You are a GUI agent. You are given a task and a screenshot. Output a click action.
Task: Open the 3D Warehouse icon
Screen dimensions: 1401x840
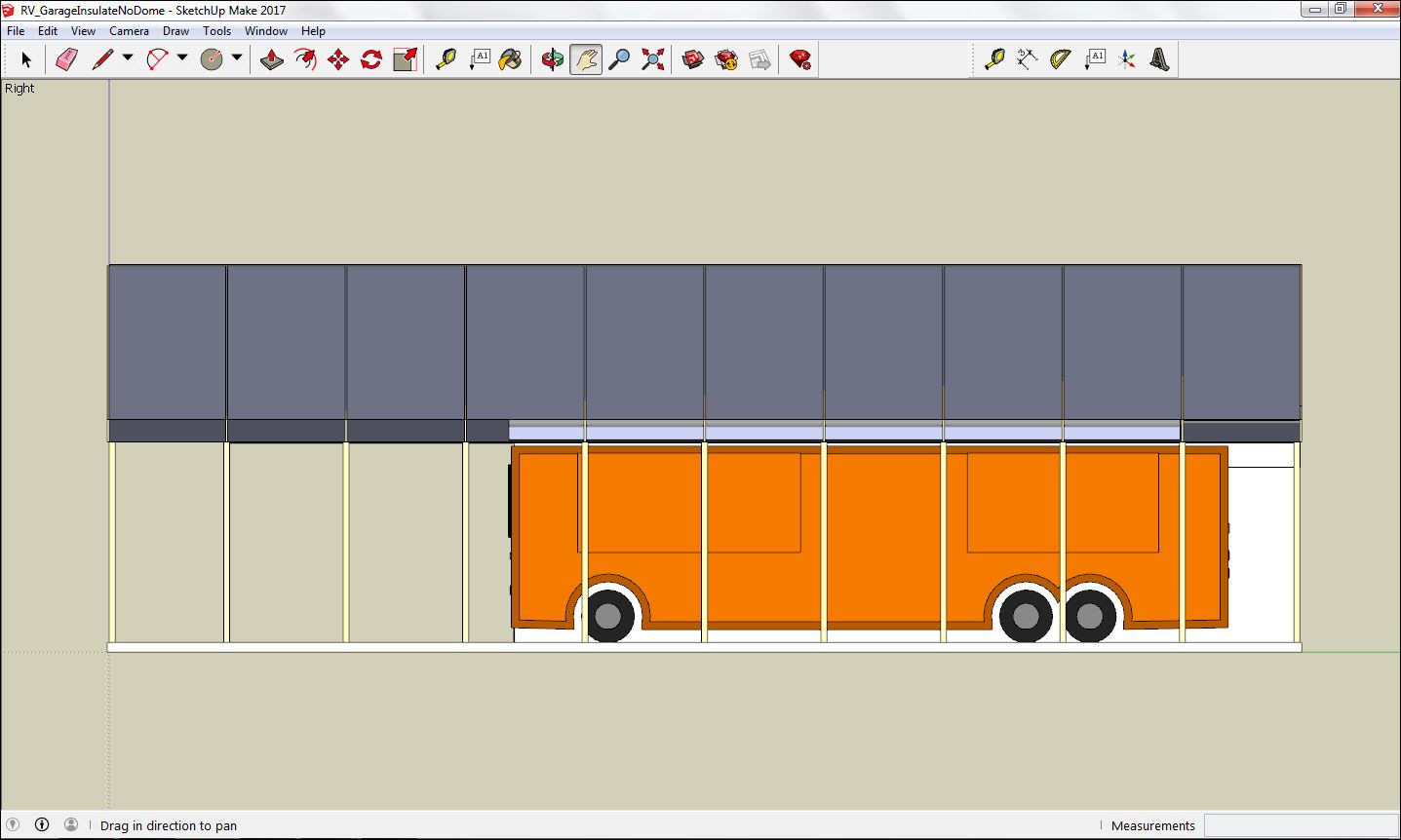pyautogui.click(x=693, y=59)
